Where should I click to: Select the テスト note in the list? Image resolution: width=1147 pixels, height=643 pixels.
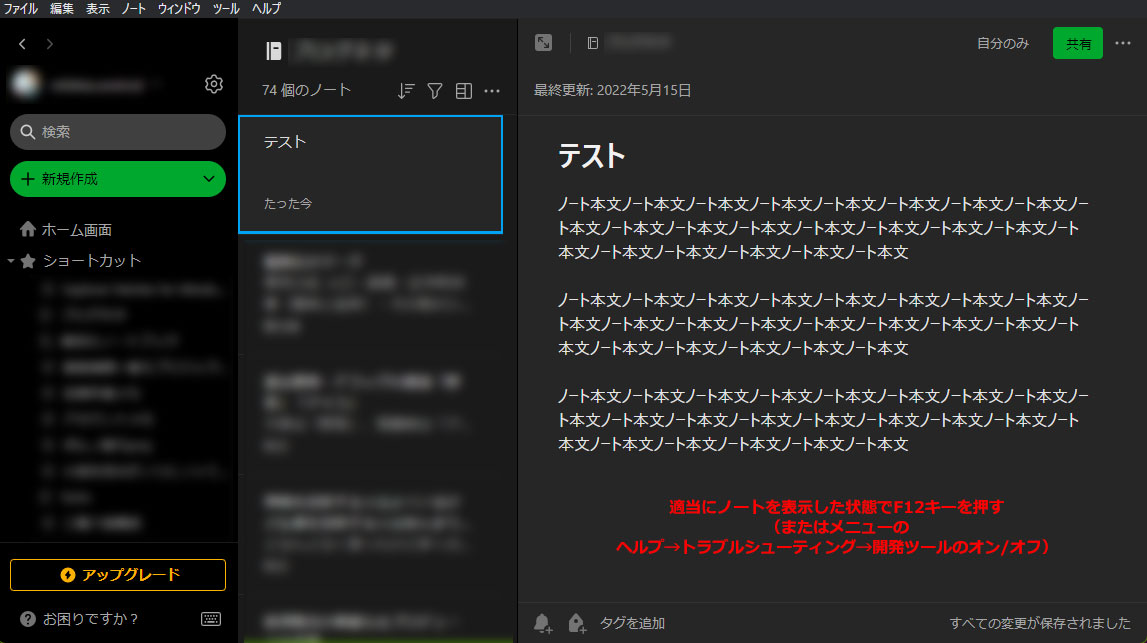[370, 172]
